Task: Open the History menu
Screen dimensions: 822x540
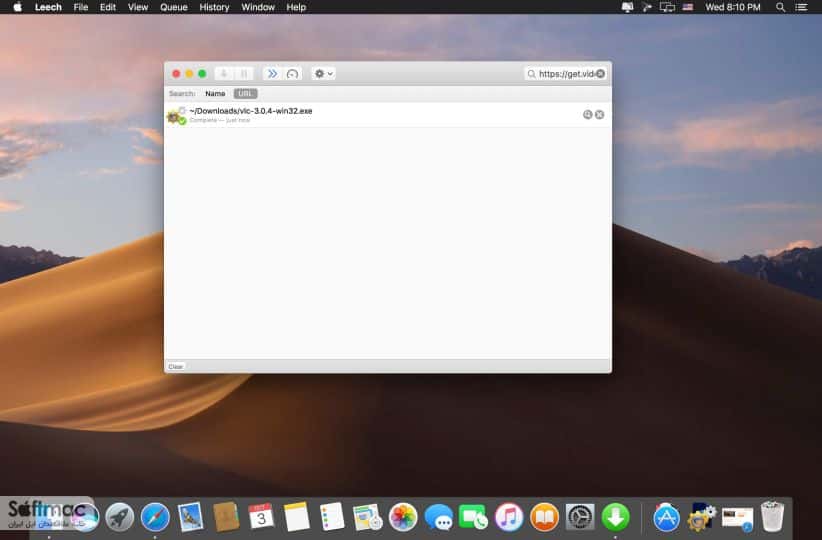Action: [214, 7]
